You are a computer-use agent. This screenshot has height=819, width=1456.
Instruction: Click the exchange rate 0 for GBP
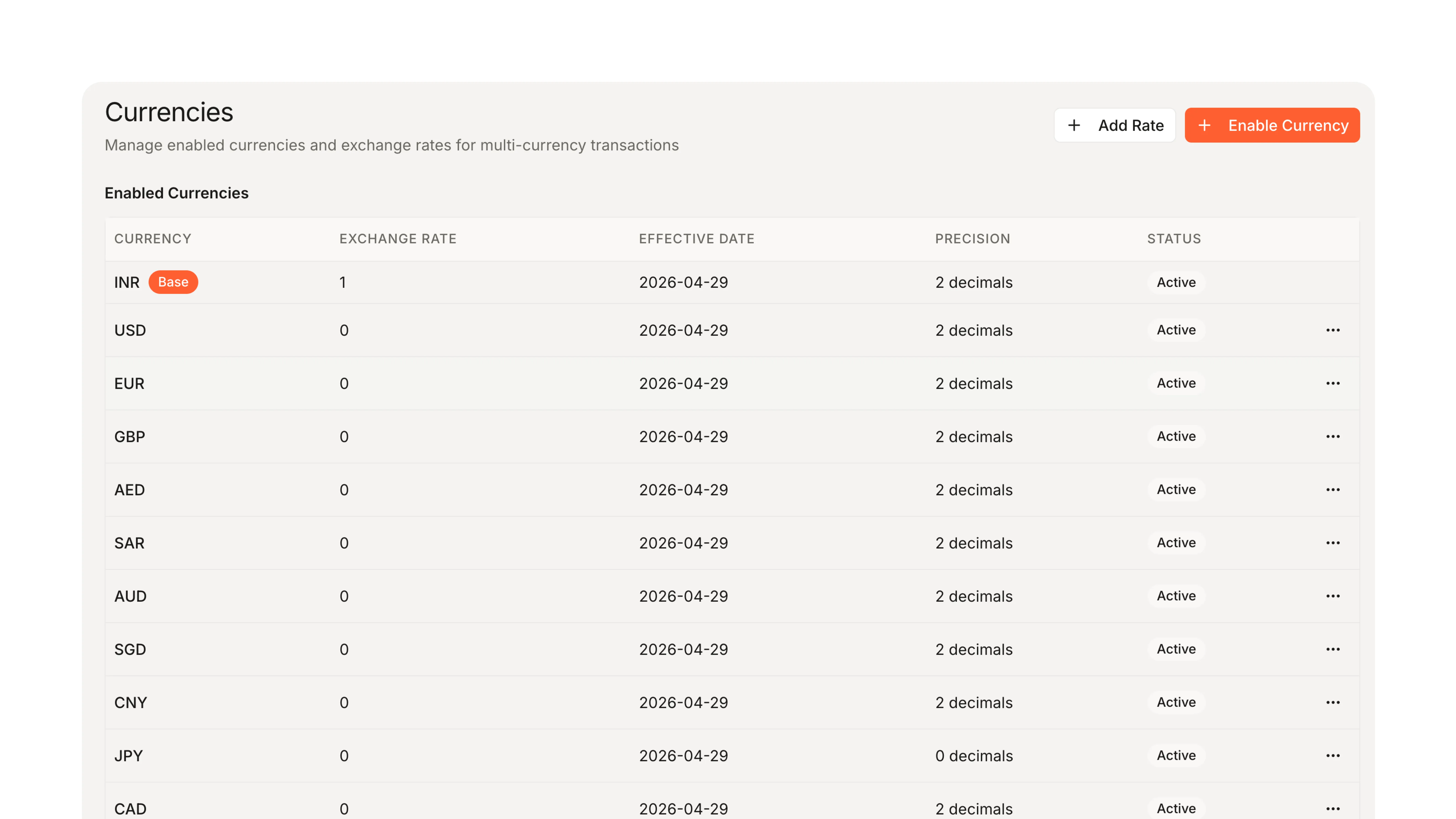(344, 436)
